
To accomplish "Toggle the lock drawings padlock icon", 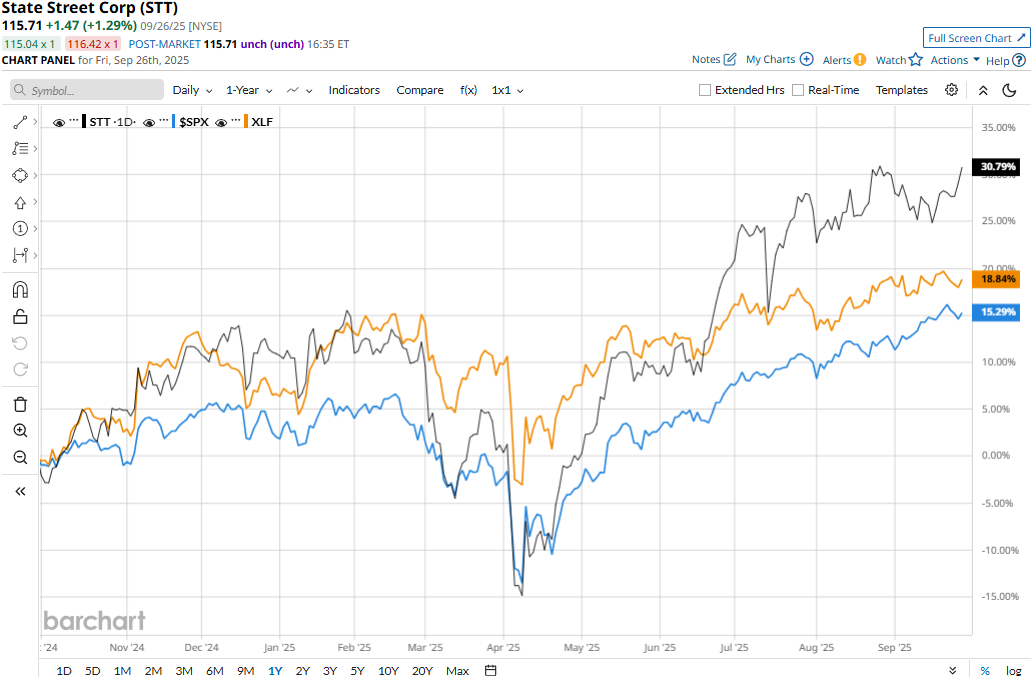I will click(20, 317).
